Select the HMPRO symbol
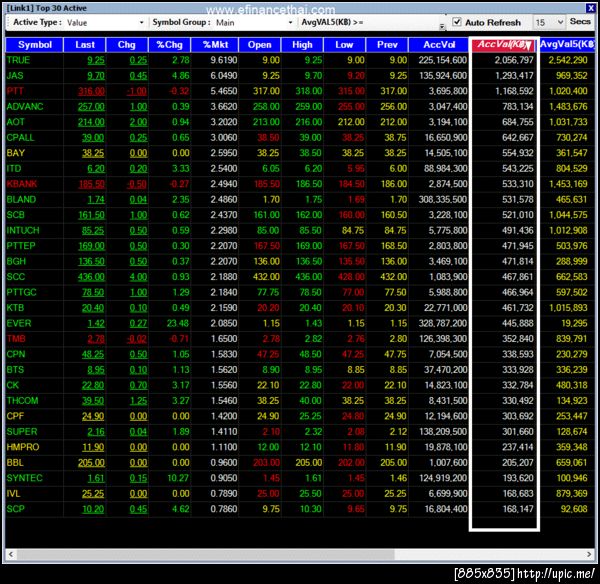Viewport: 600px width, 584px height. click(23, 447)
